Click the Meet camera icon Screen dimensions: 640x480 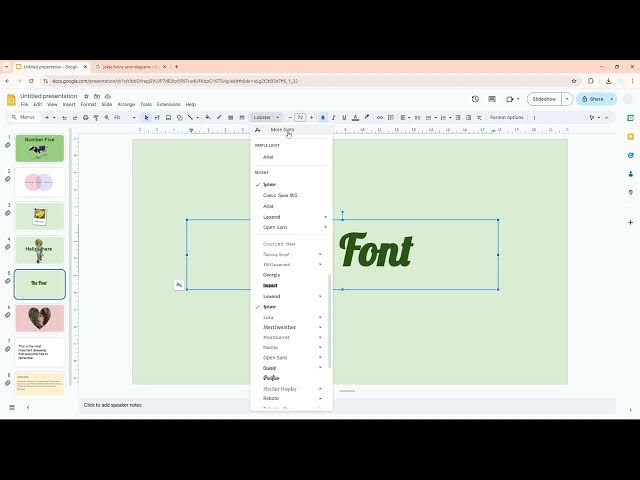509,99
